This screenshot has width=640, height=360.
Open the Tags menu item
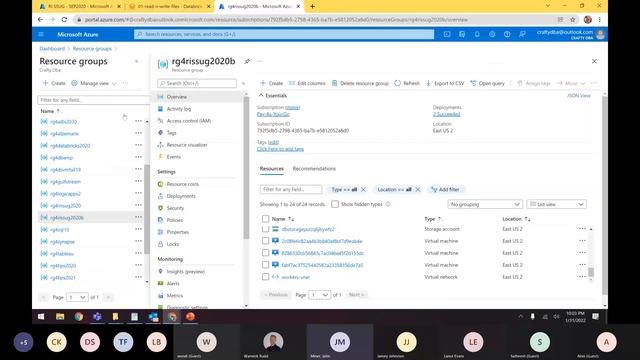pos(171,133)
